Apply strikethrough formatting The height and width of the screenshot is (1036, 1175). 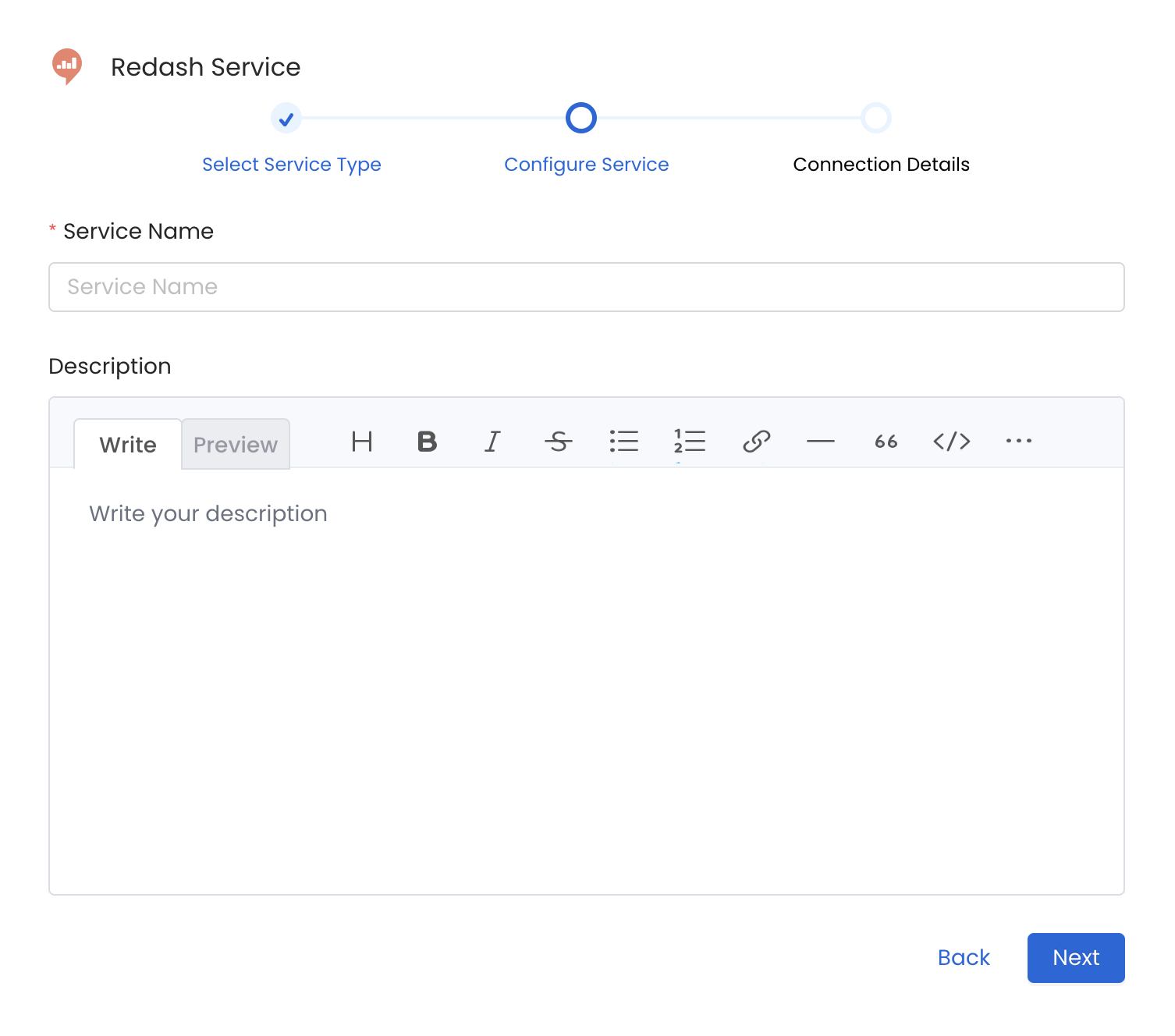point(559,442)
